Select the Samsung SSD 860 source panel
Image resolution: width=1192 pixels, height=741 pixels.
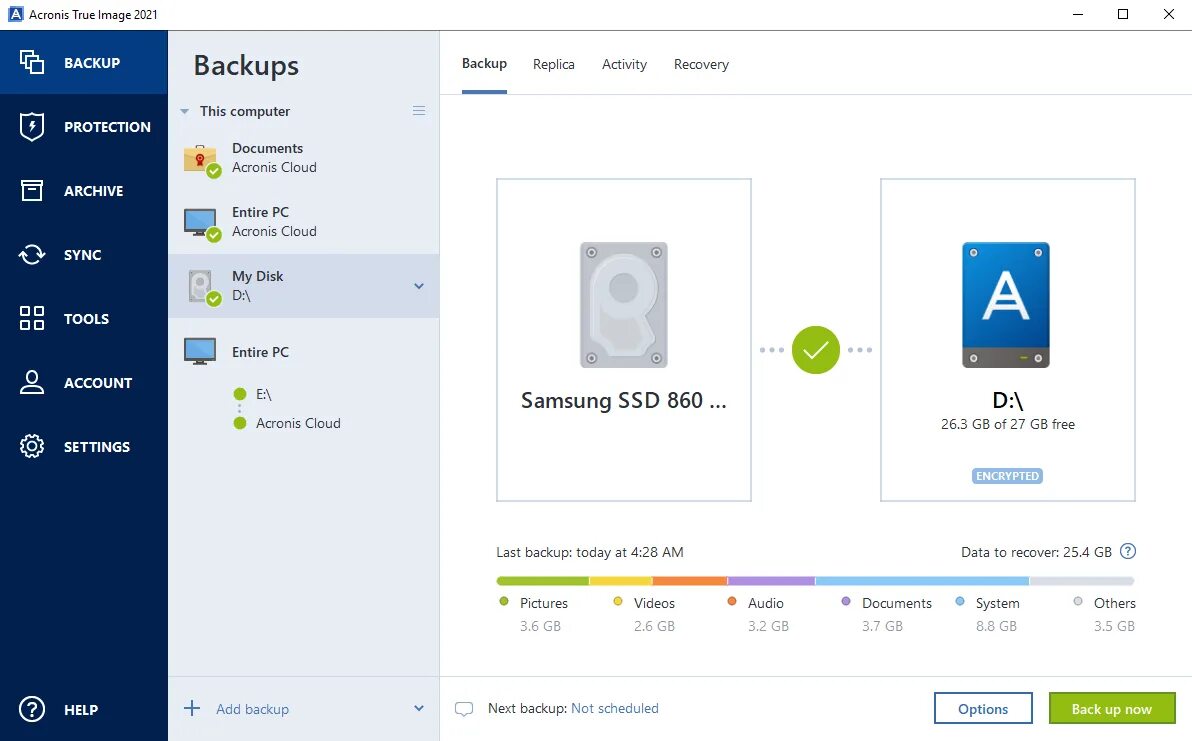[623, 340]
